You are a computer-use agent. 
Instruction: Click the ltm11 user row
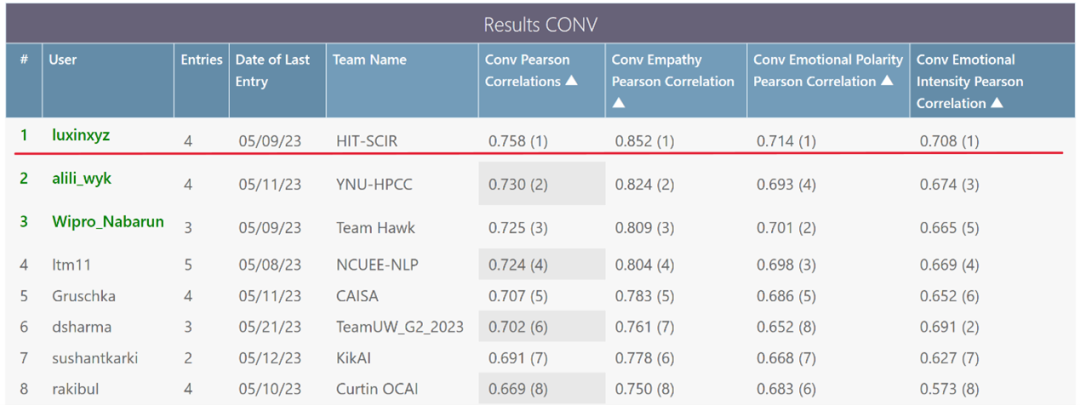tap(71, 265)
